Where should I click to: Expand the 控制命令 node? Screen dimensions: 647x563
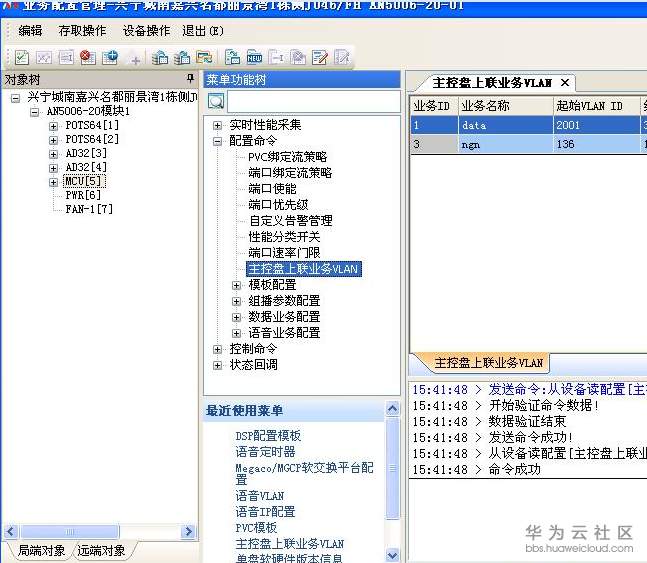(217, 349)
